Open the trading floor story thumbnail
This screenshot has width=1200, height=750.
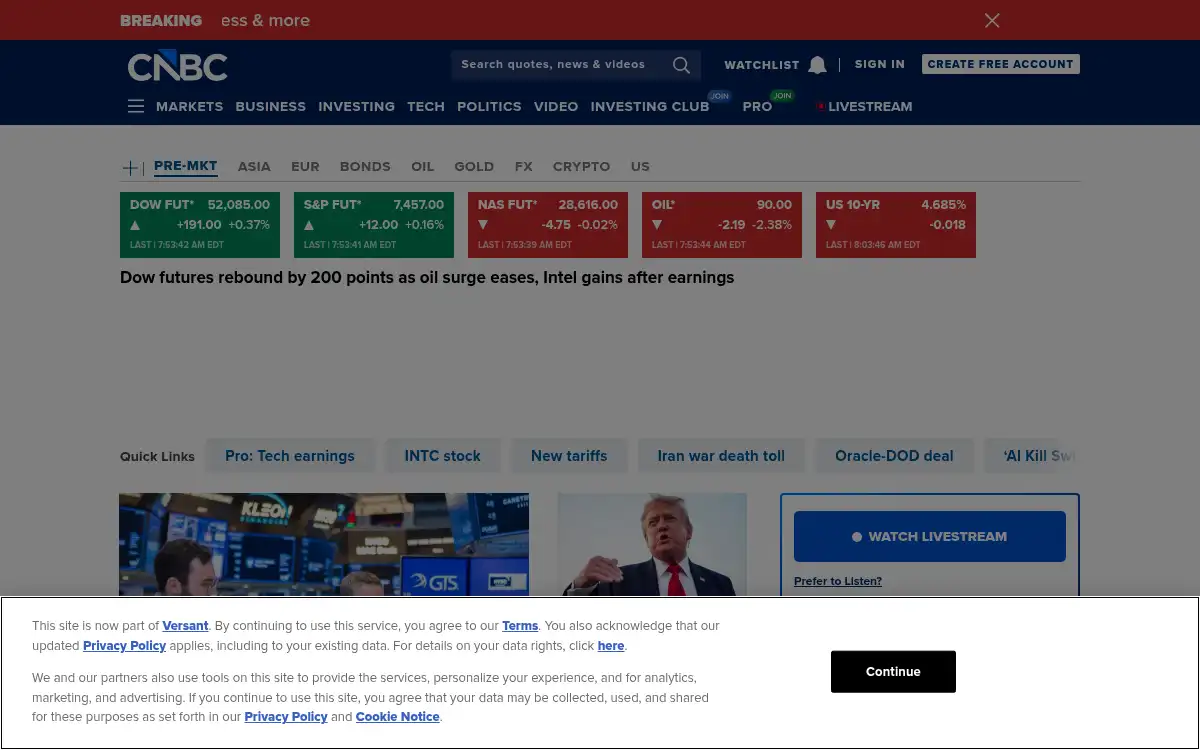[x=324, y=545]
